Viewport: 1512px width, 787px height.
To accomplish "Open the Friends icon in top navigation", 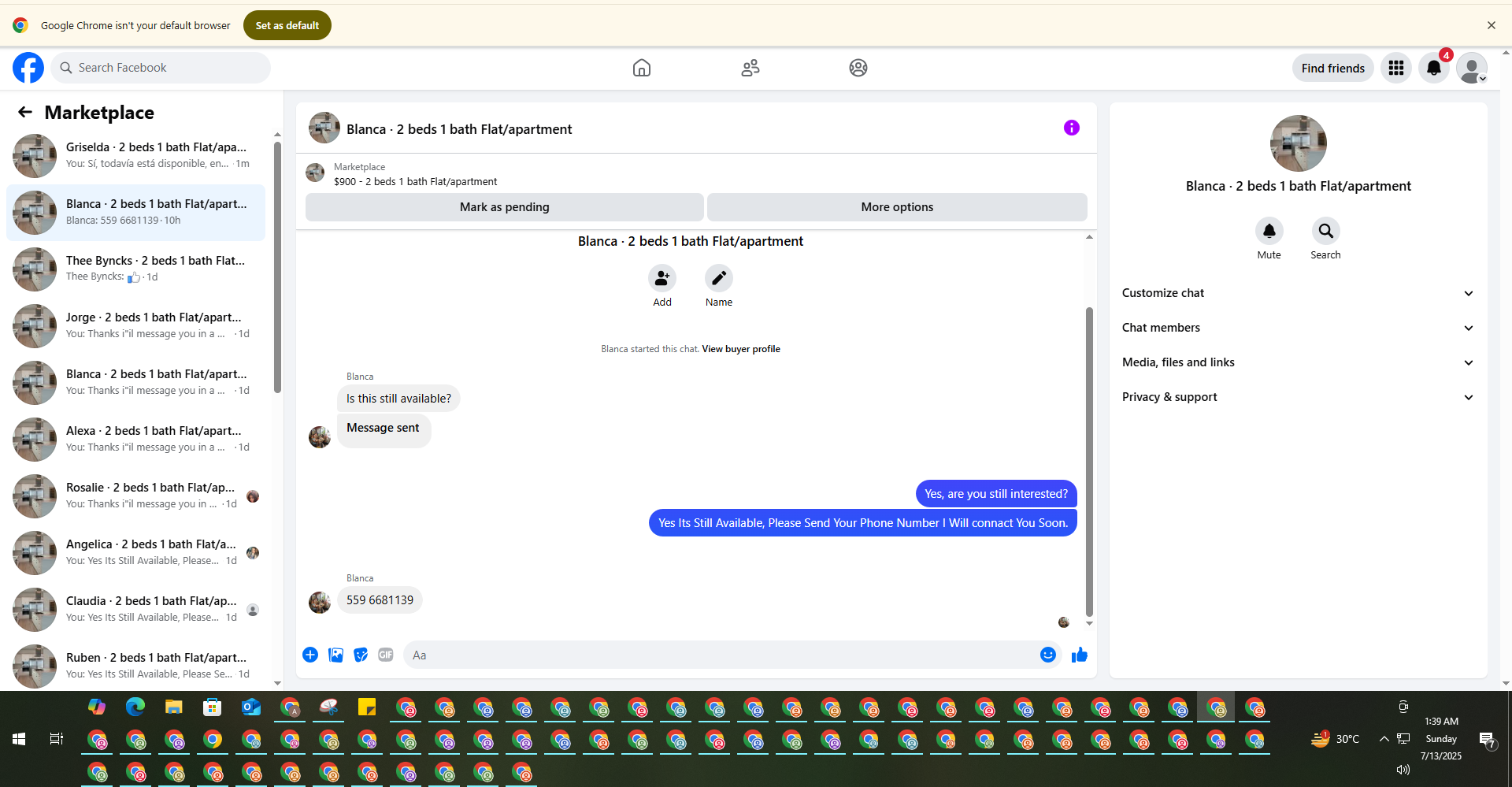I will (x=750, y=68).
